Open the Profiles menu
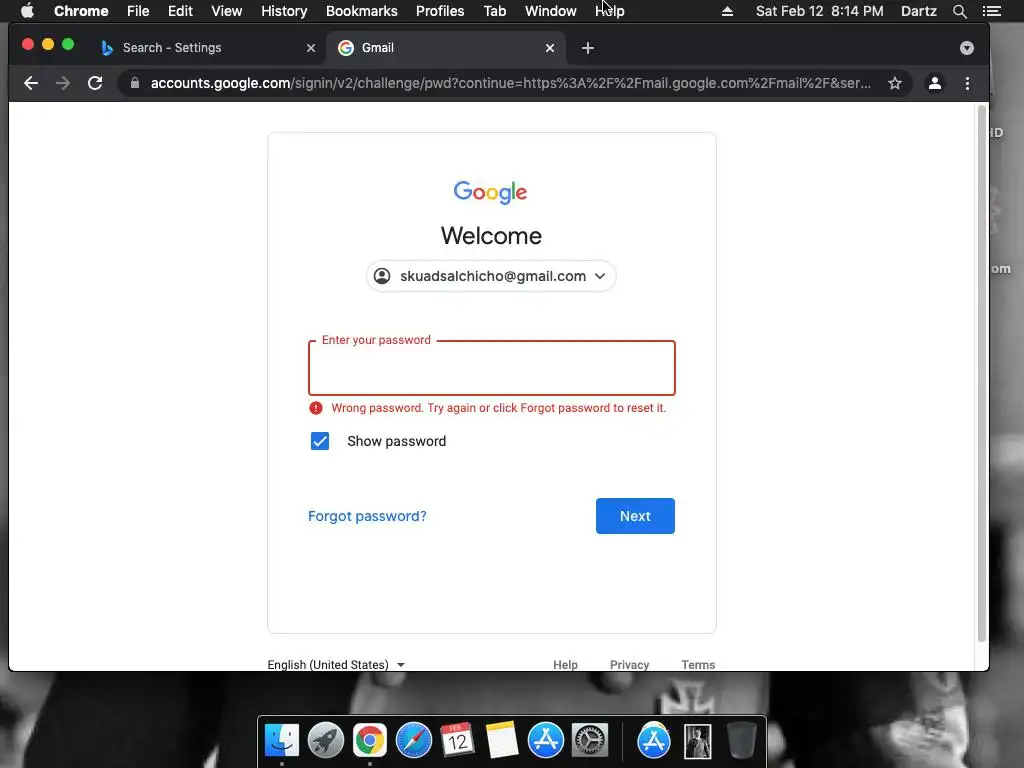This screenshot has width=1024, height=768. (440, 11)
